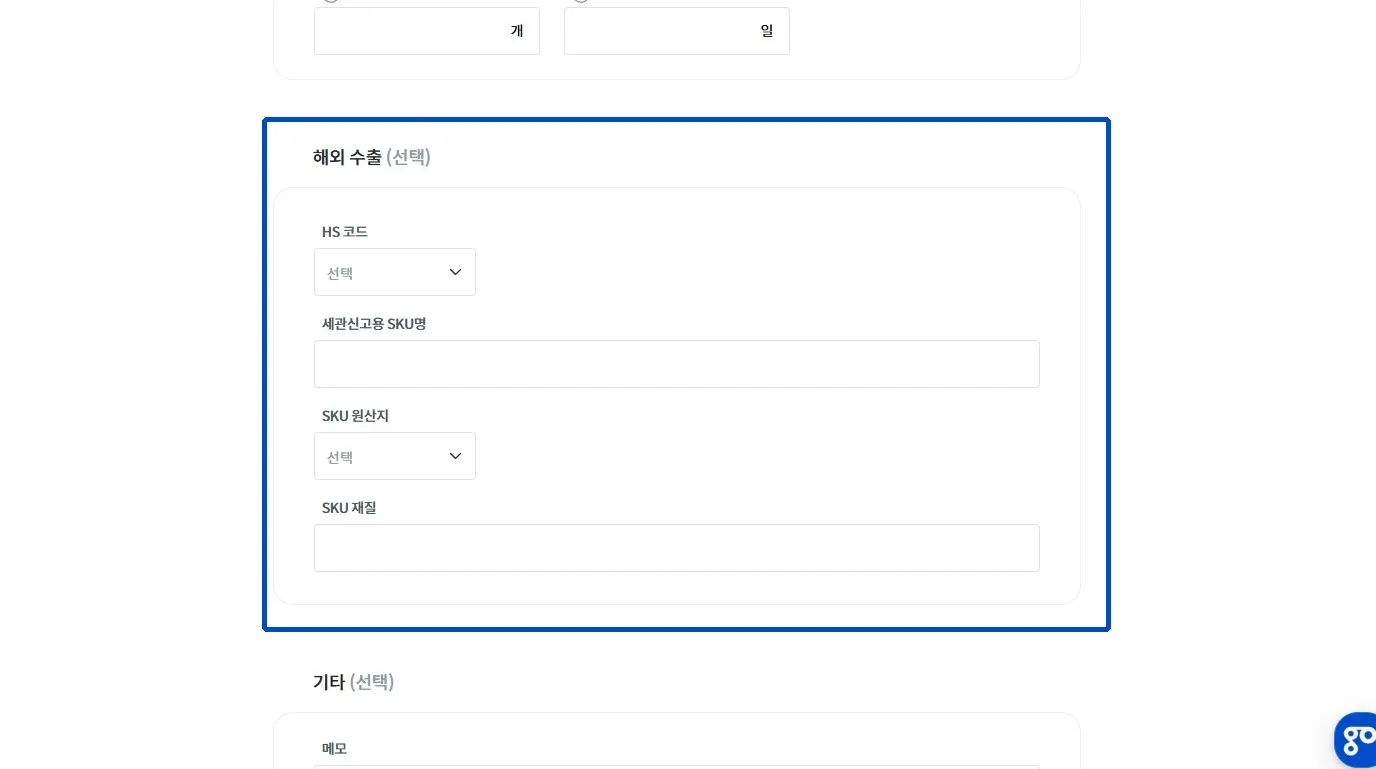Click the 해외 수출 section heading
The width and height of the screenshot is (1376, 769).
pos(347,157)
